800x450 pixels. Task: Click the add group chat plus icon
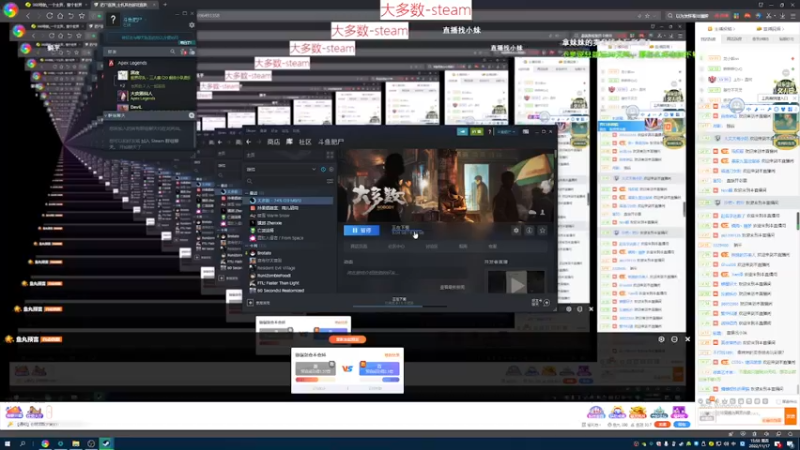pos(192,116)
